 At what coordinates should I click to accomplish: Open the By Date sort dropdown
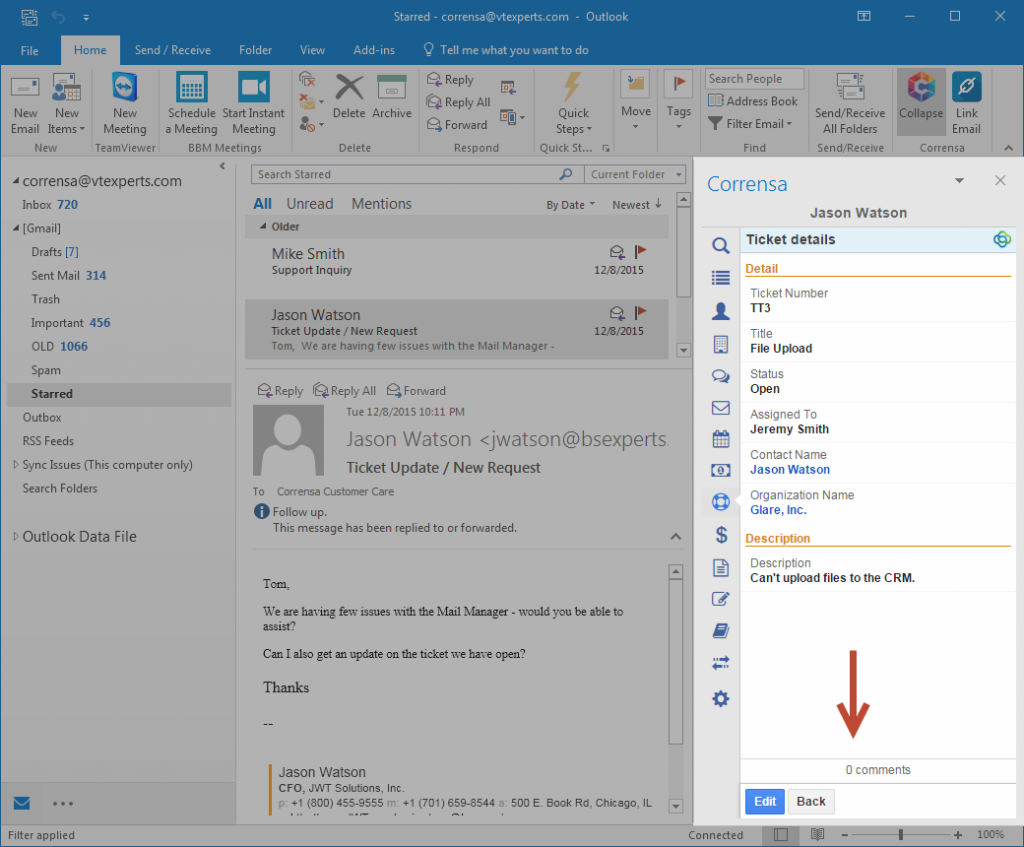tap(571, 205)
